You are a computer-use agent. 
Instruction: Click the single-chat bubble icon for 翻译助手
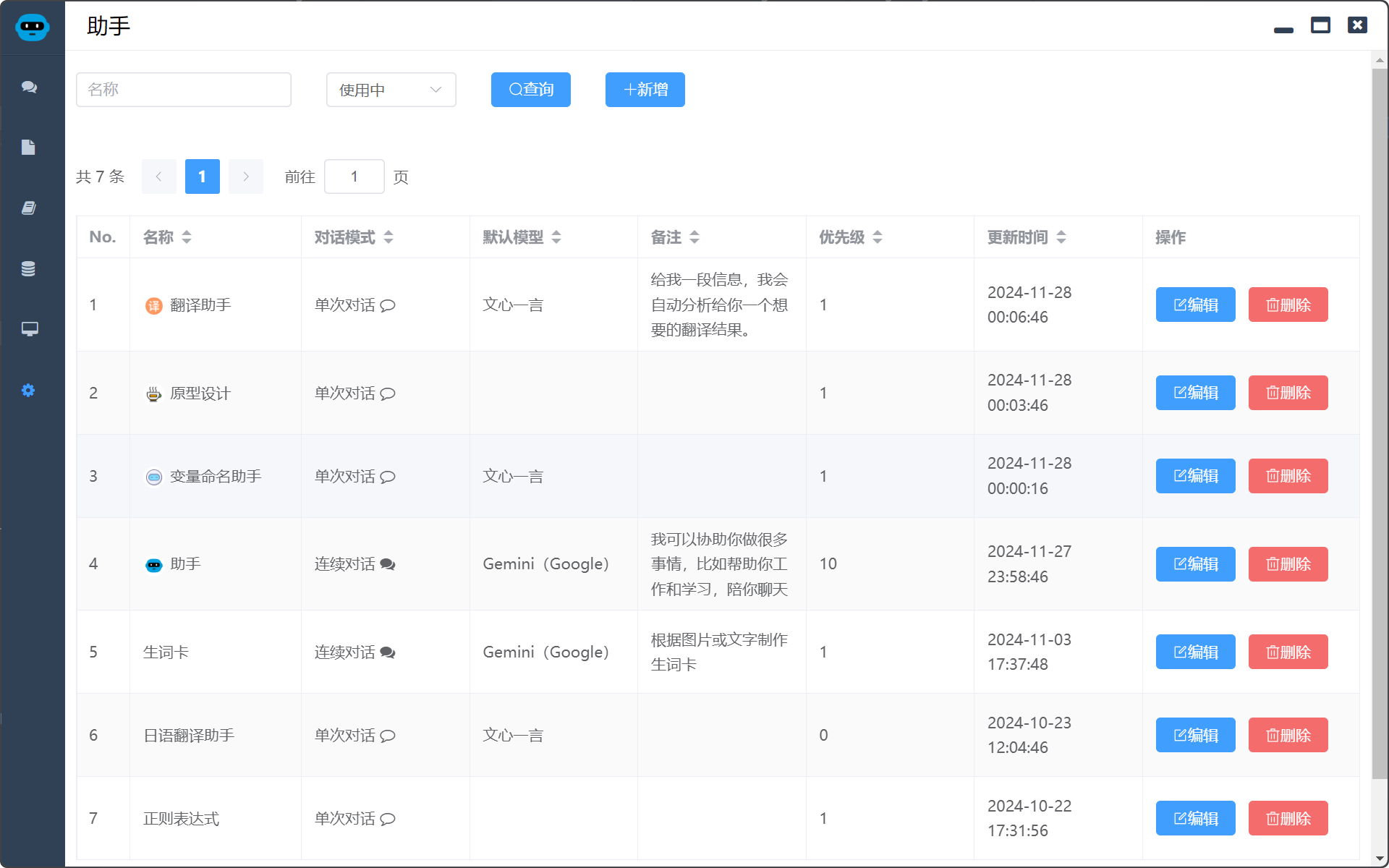coord(388,305)
